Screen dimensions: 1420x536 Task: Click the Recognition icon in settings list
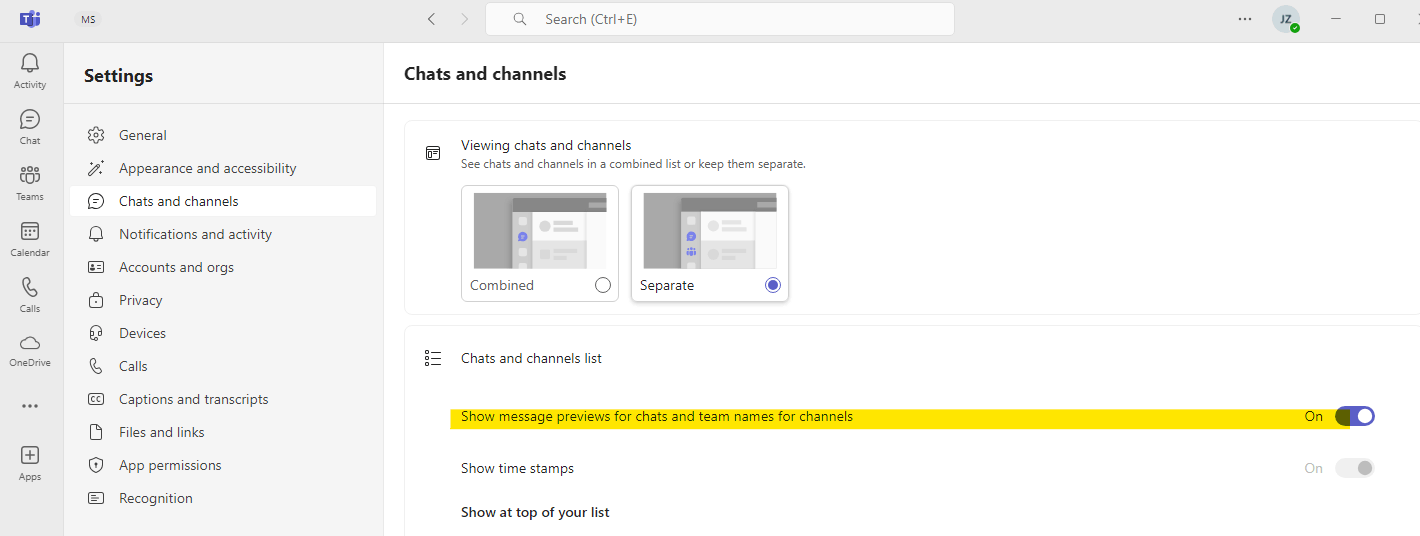(96, 498)
